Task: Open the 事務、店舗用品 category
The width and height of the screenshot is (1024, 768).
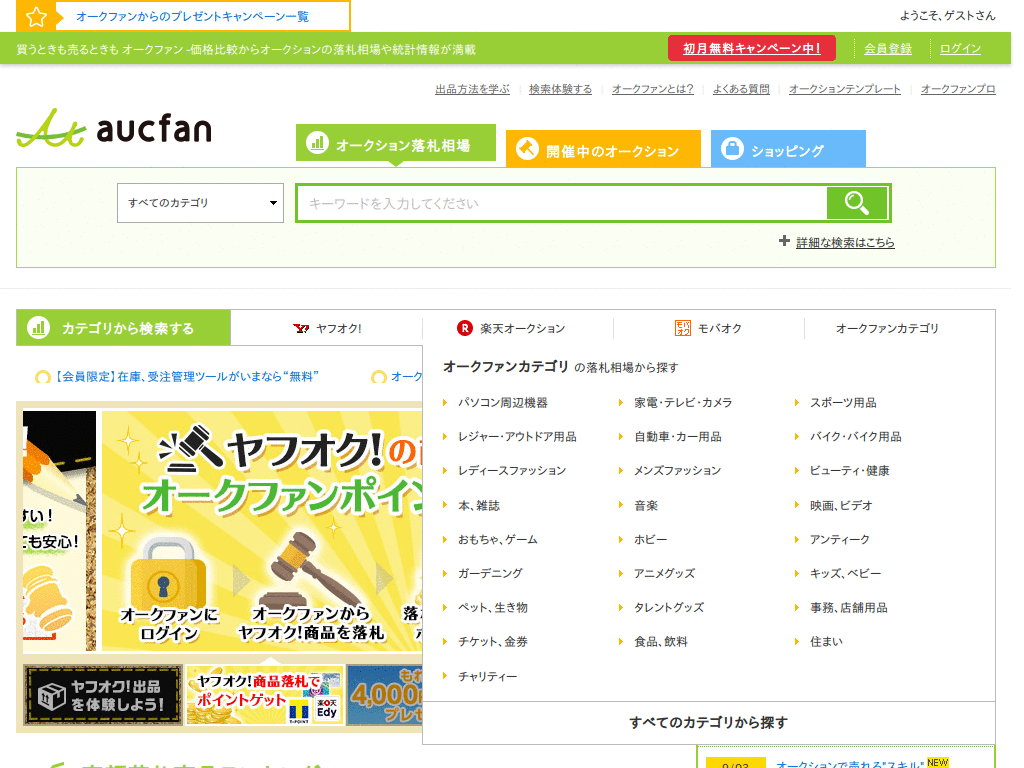Action: [849, 608]
